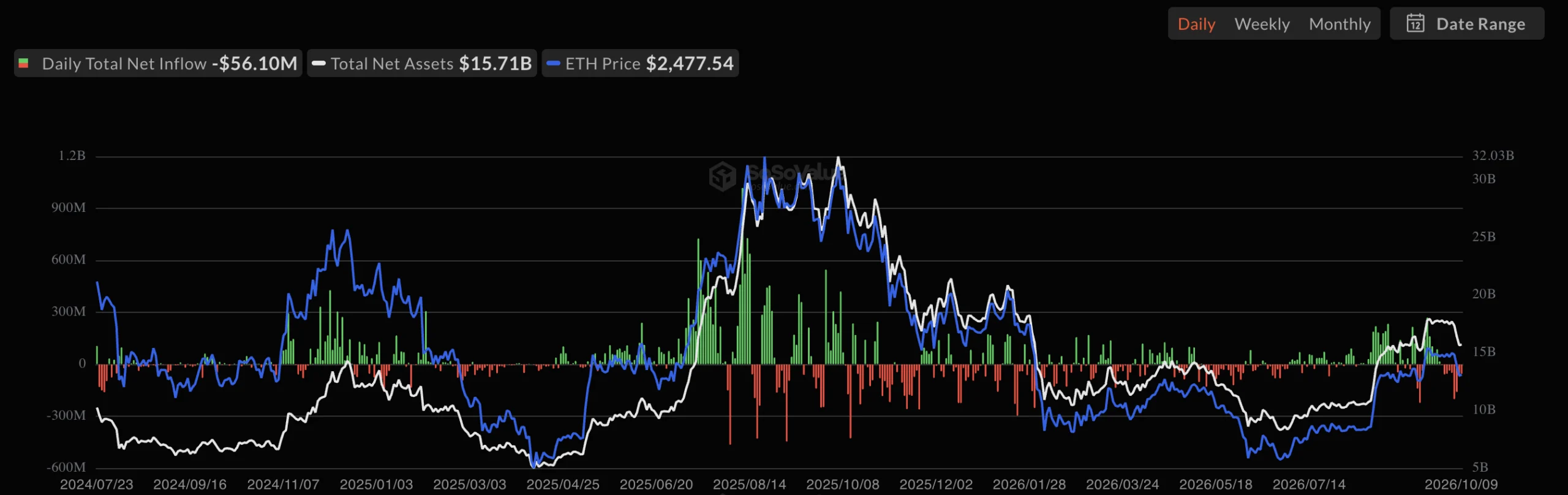Click the 2025/01/03 x-axis date label

click(376, 484)
